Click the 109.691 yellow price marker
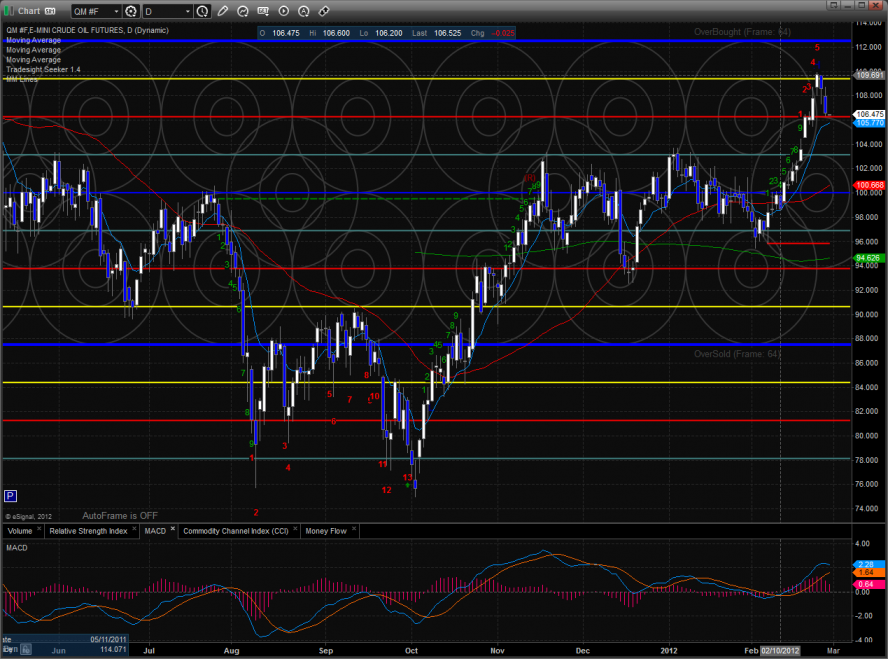 [869, 76]
